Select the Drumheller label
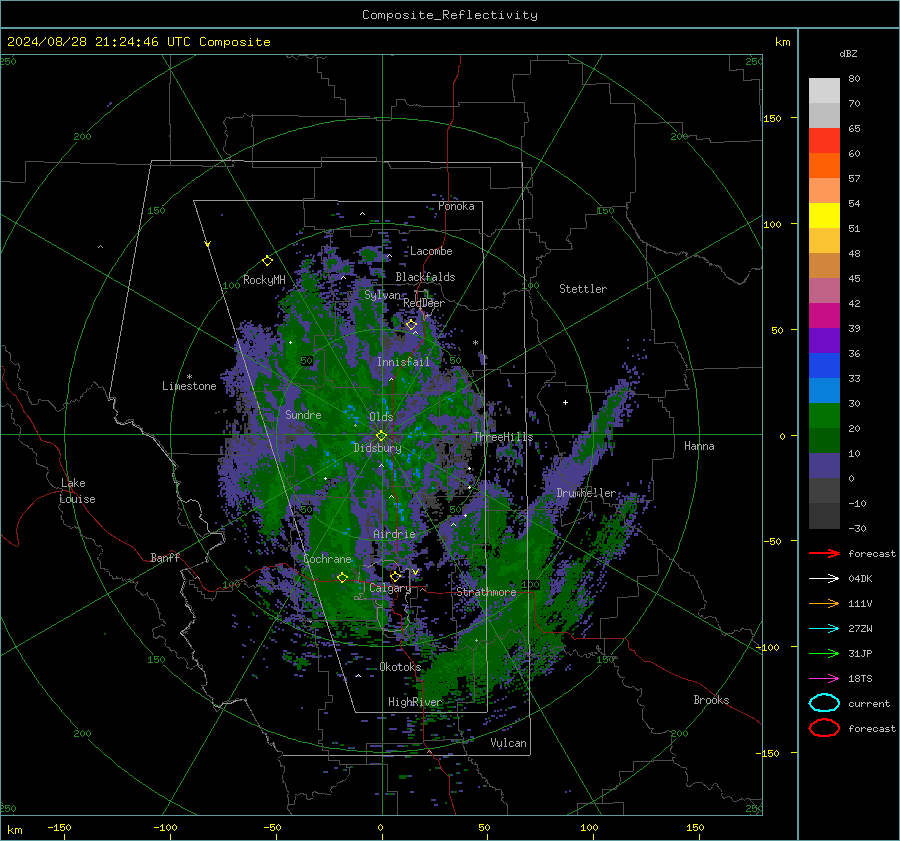Screen dimensions: 900x841 [586, 493]
